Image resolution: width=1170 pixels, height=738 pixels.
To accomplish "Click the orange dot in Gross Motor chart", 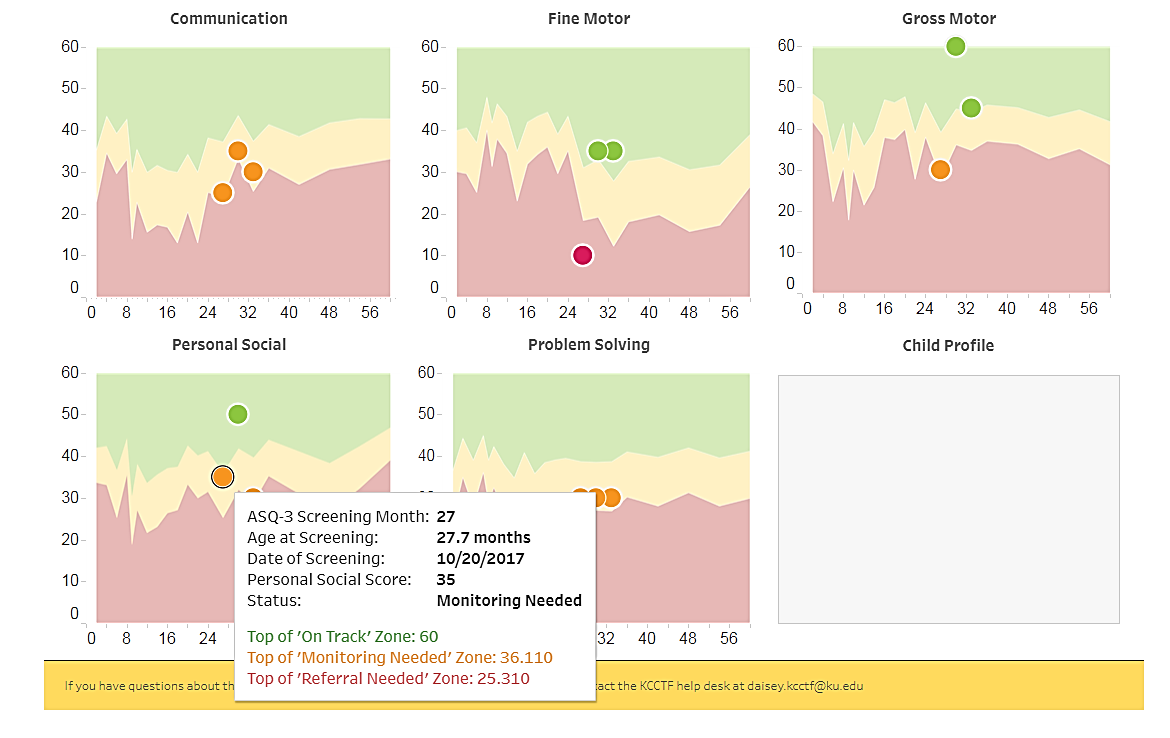I will click(x=940, y=170).
